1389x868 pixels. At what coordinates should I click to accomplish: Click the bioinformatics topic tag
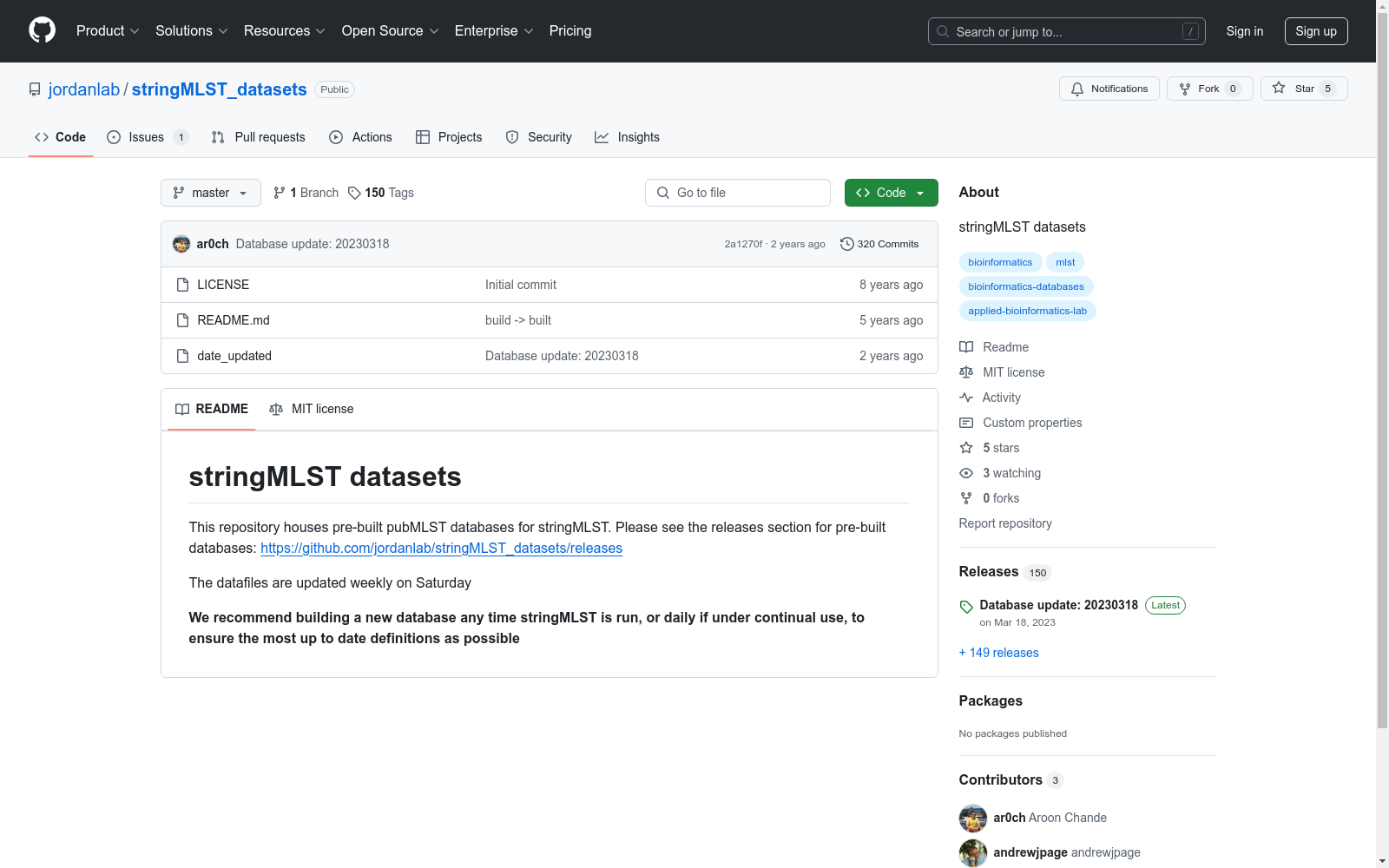(x=1000, y=262)
